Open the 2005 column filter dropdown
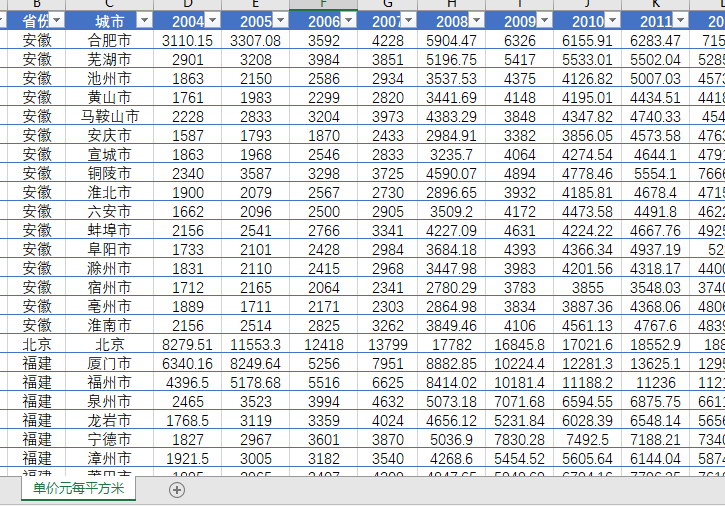Screen dimensions: 725x506 [x=280, y=20]
